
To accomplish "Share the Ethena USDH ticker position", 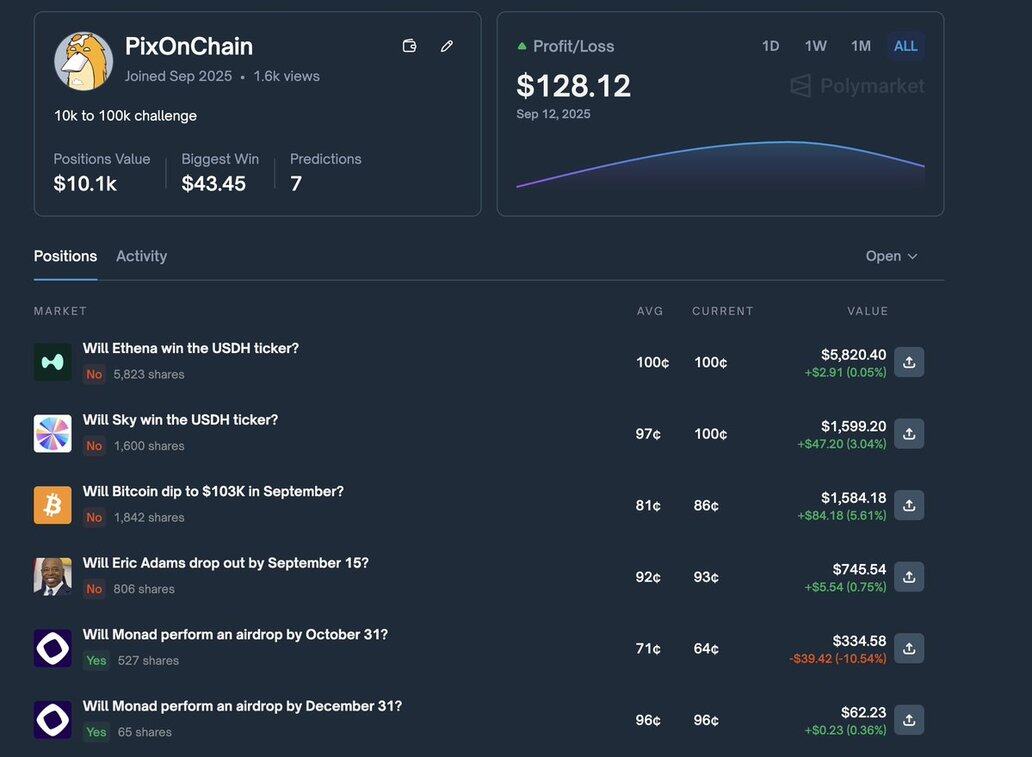I will point(909,362).
